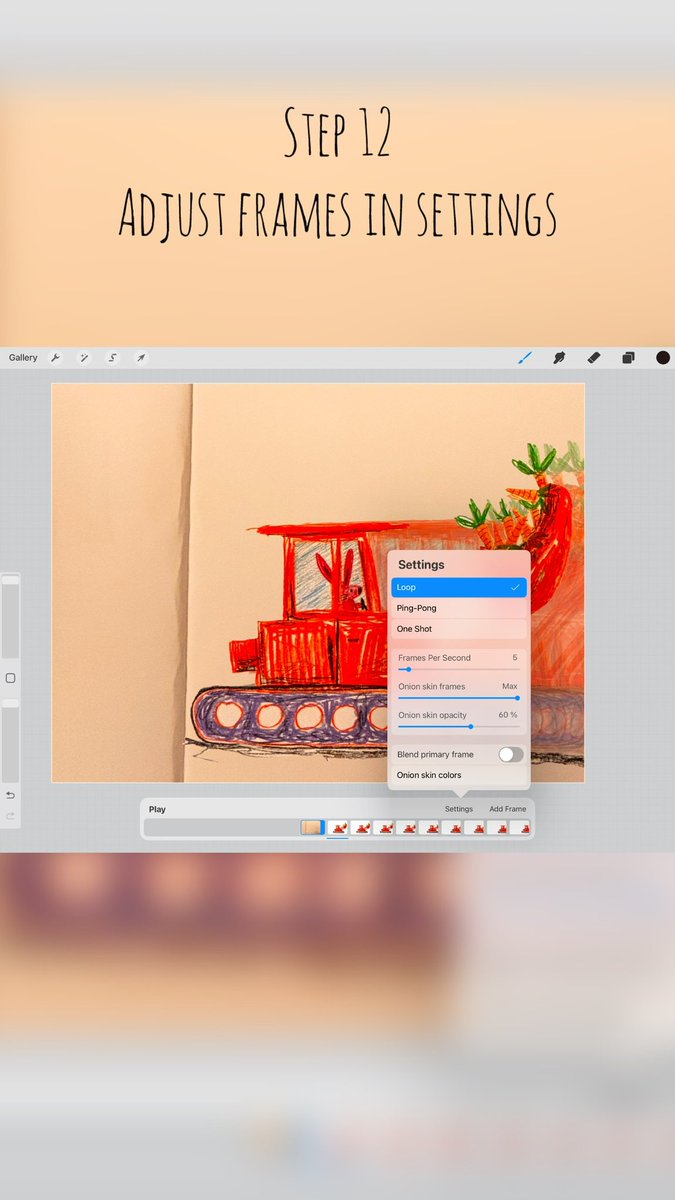Add a new animation frame
Screen dimensions: 675x1200
(x=508, y=809)
